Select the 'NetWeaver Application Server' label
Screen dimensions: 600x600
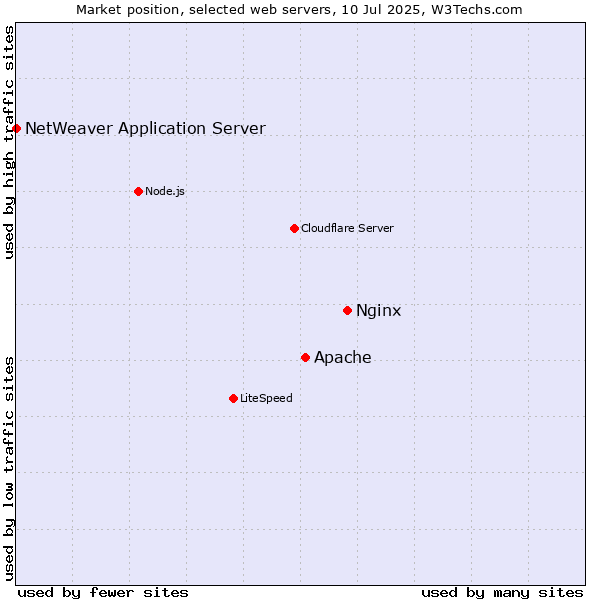pos(145,129)
